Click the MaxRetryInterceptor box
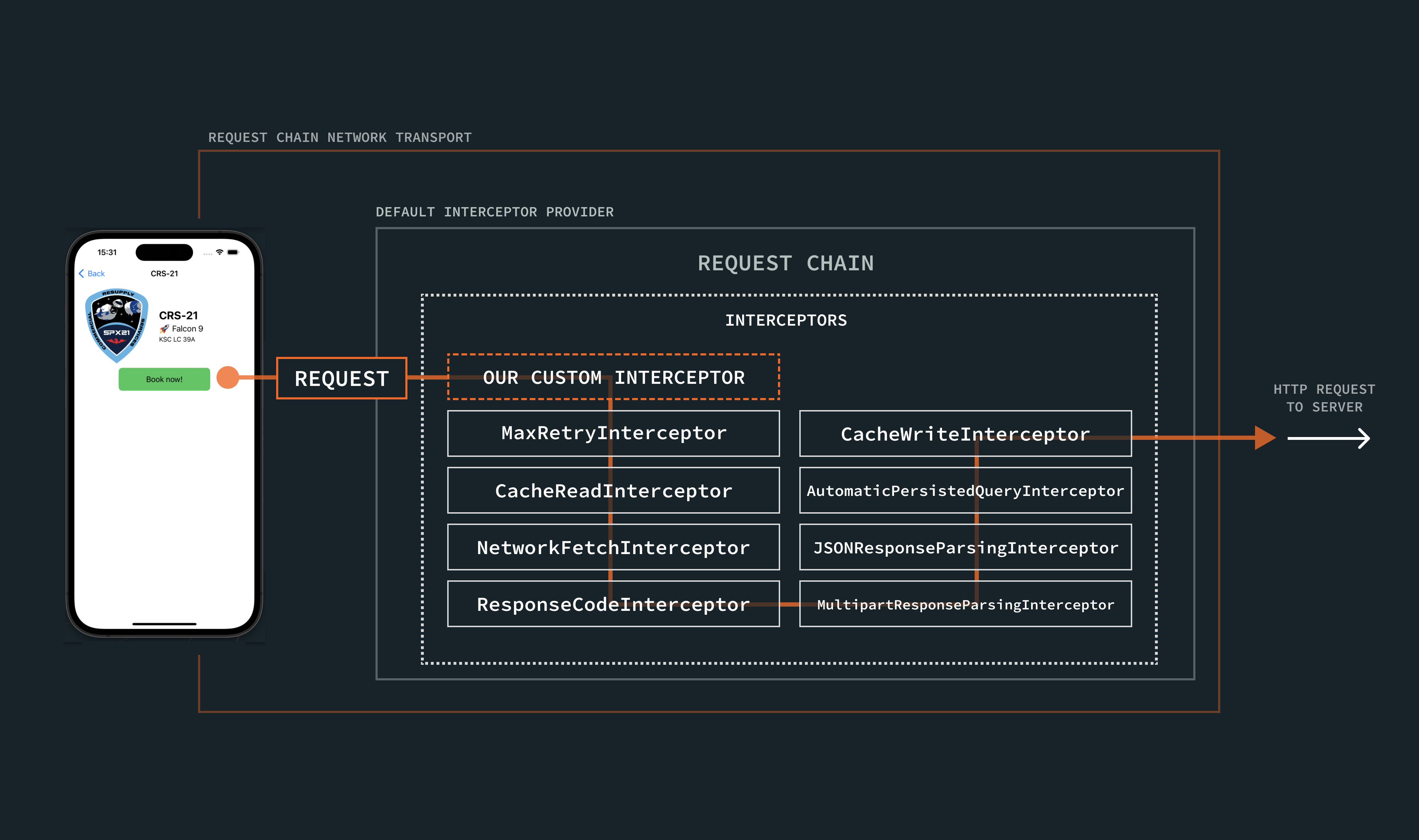The width and height of the screenshot is (1419, 840). [x=613, y=433]
